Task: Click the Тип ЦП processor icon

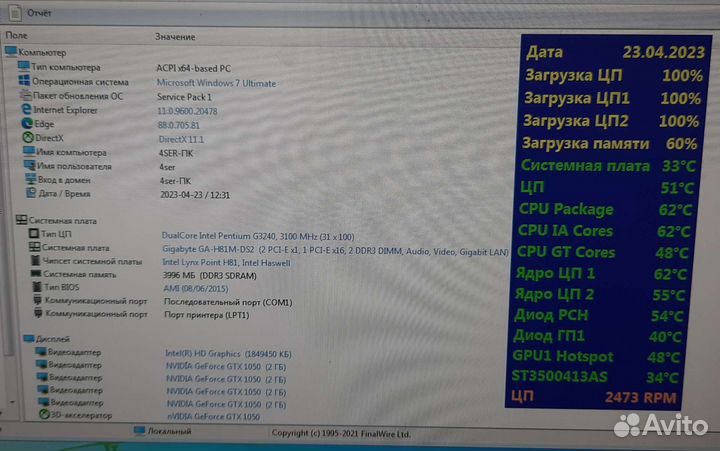Action: tap(35, 234)
